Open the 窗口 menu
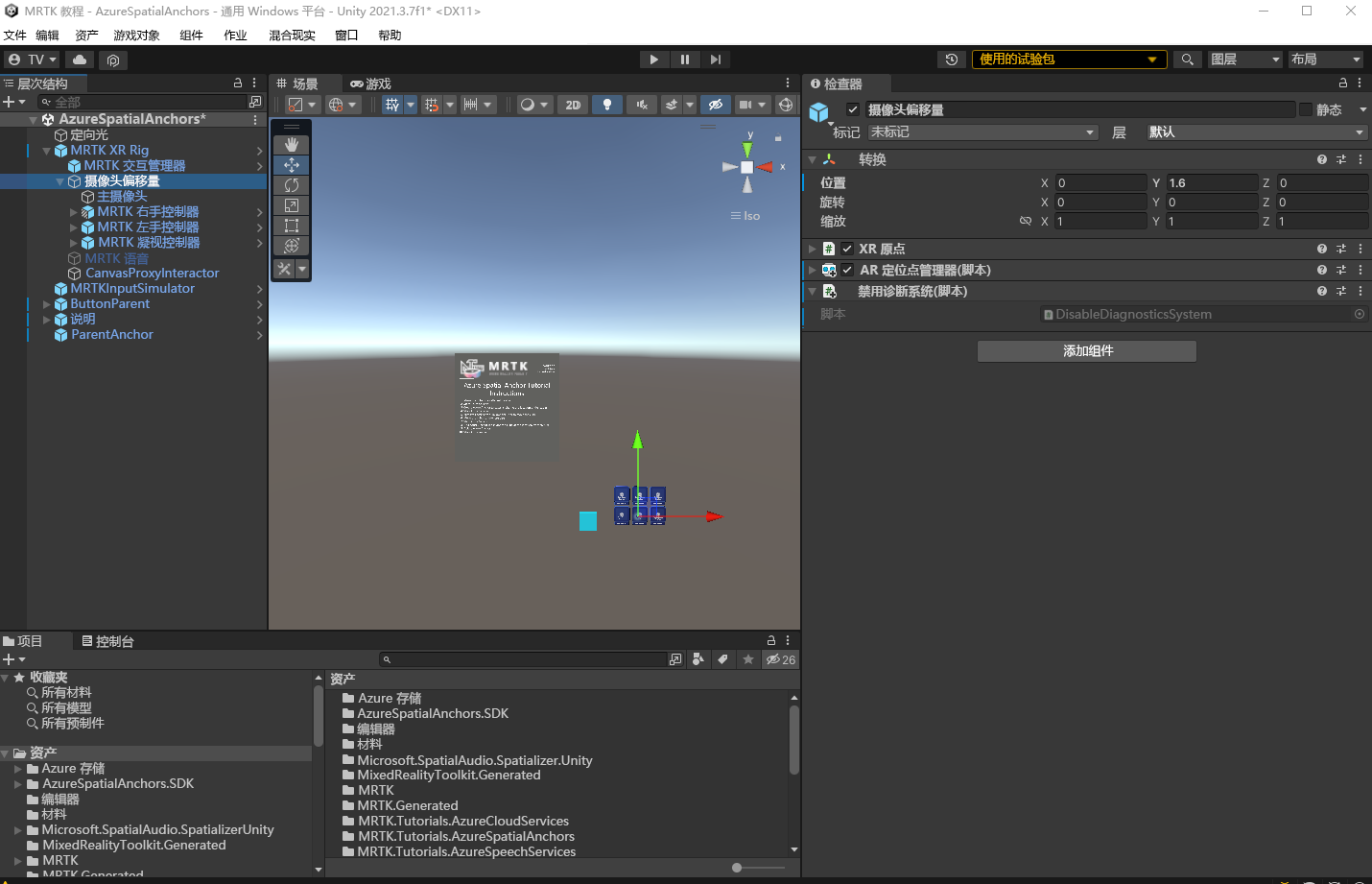Viewport: 1372px width, 884px height. click(346, 36)
